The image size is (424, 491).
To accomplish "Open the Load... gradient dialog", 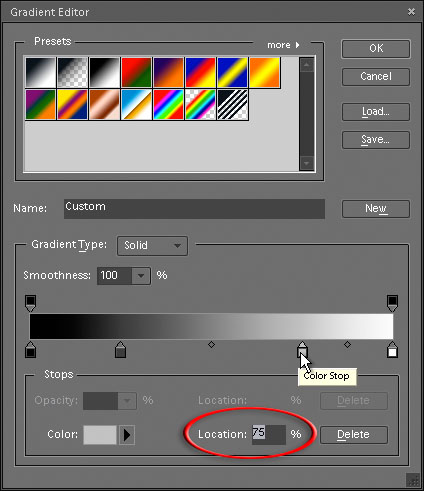I will point(376,112).
